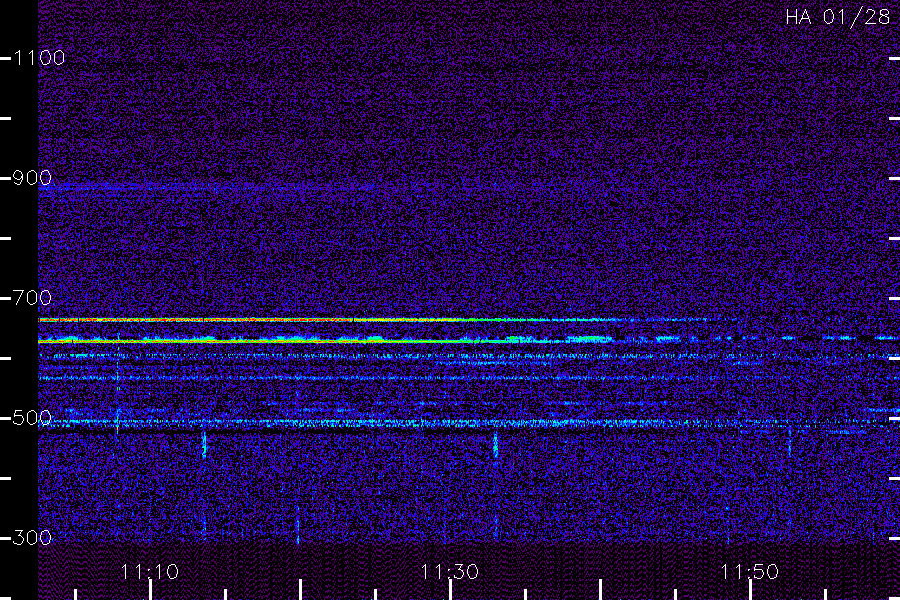This screenshot has height=600, width=900.
Task: Click the 11:50 time axis label
Action: pyautogui.click(x=750, y=572)
